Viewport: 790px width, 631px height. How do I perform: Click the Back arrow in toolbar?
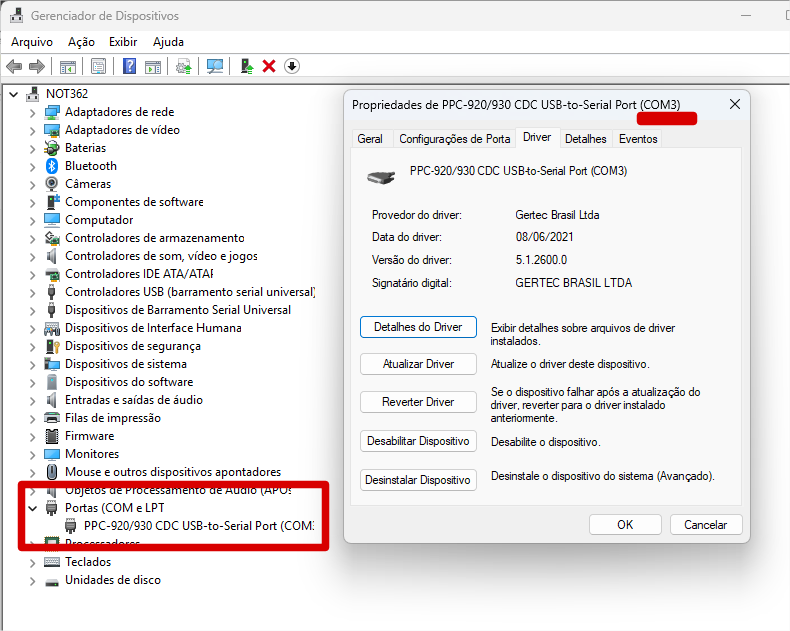(x=14, y=66)
